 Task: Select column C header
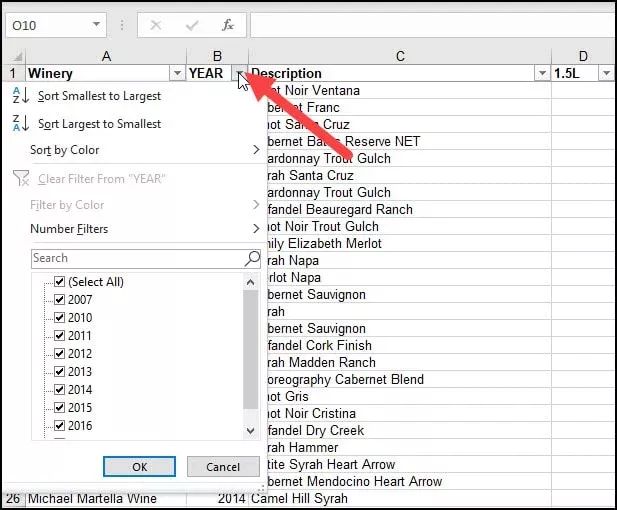tap(400, 56)
